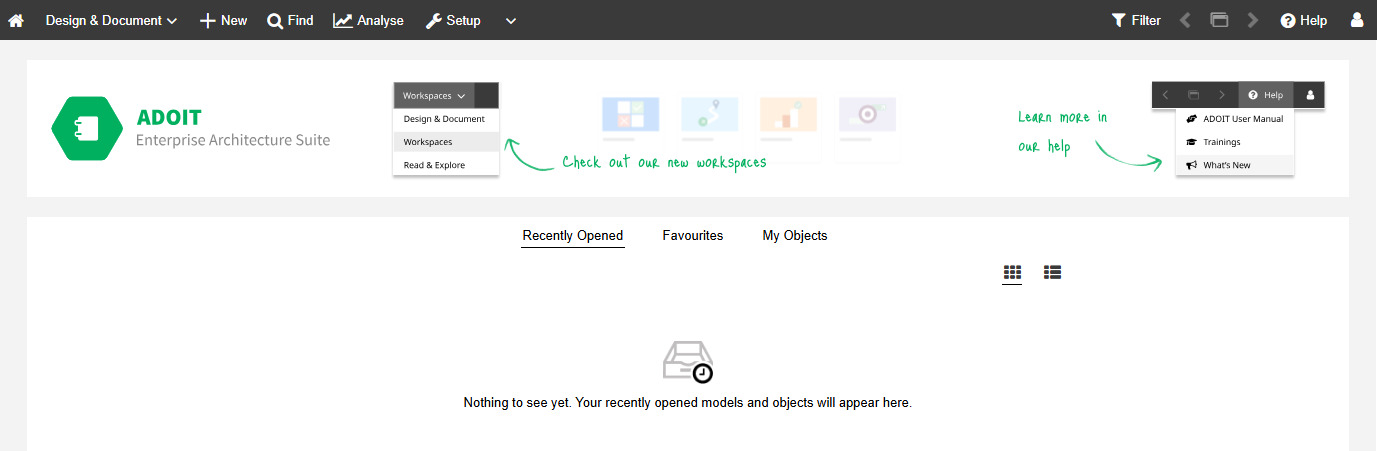
Task: Open the Help menu
Action: 1303,20
